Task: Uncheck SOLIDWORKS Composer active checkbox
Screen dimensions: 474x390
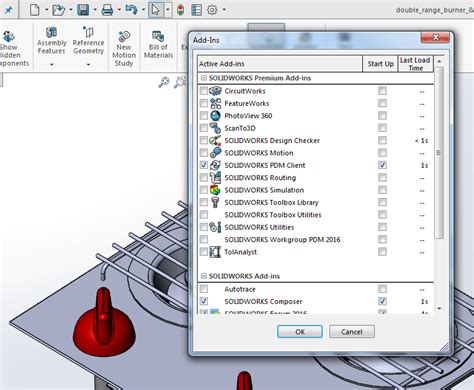Action: [x=204, y=301]
